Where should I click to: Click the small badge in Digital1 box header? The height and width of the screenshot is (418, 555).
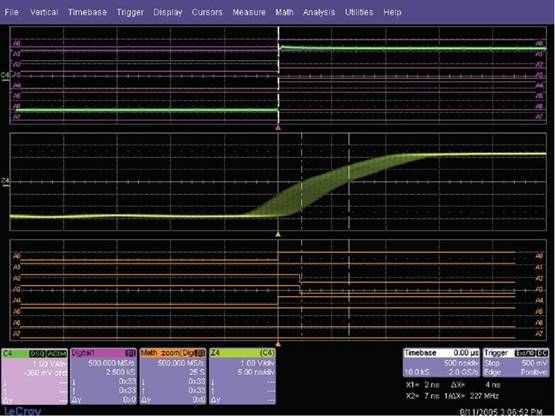coord(131,354)
